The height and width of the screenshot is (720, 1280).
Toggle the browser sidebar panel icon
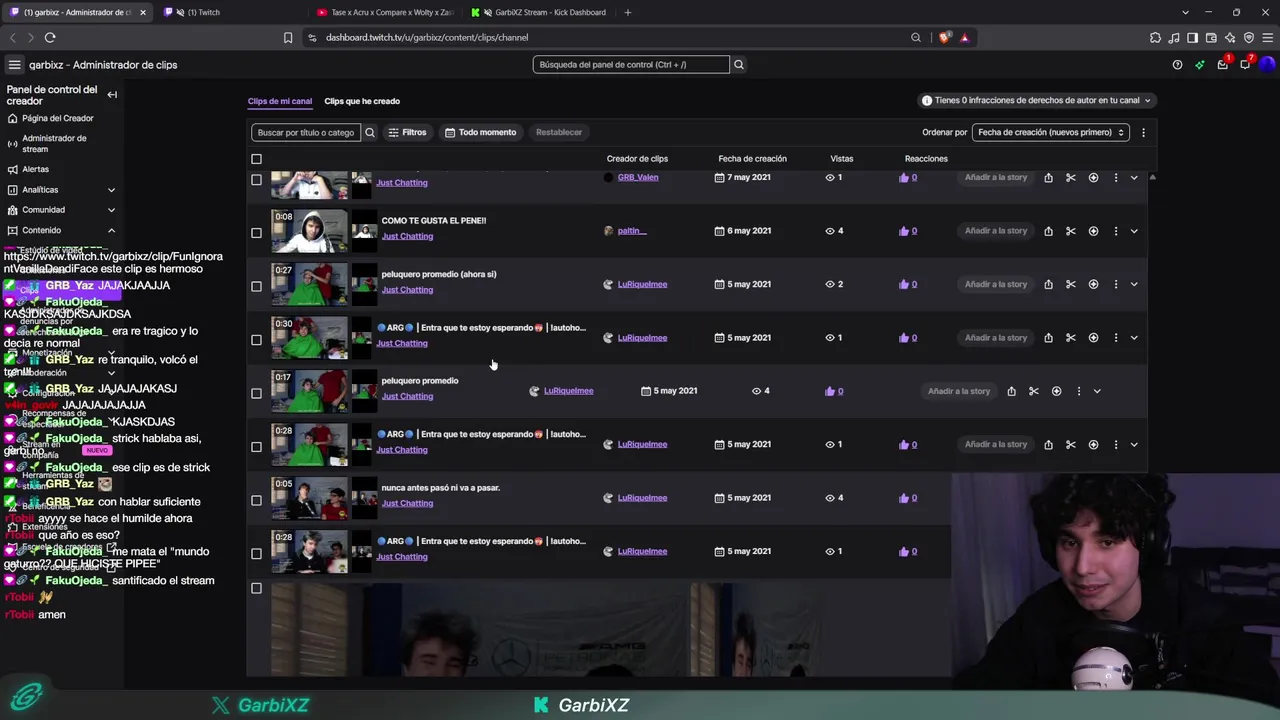click(1192, 38)
